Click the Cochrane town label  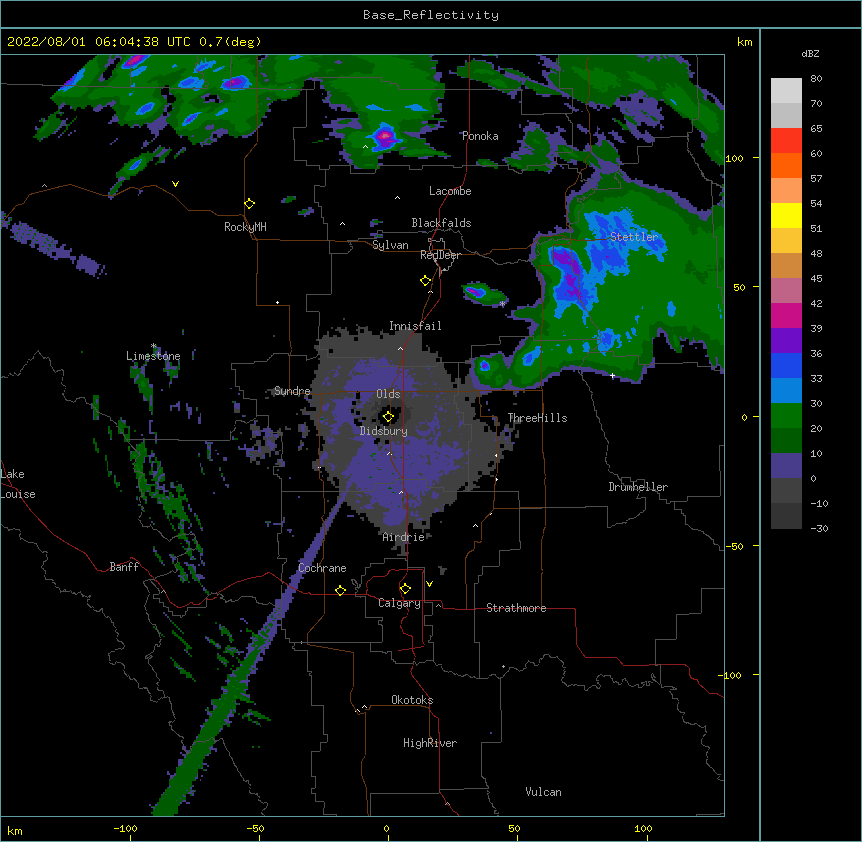tap(322, 568)
